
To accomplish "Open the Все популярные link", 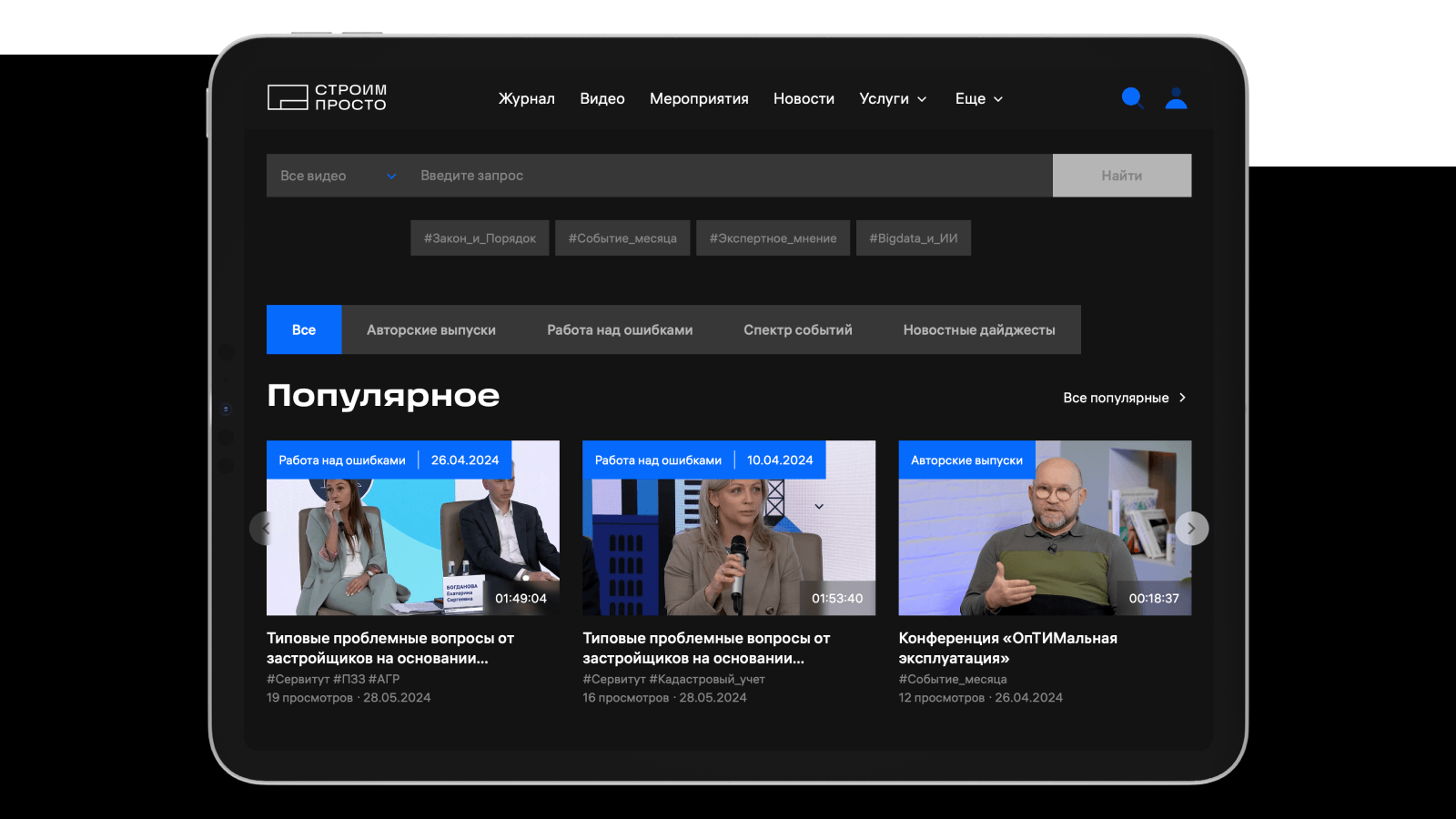I will point(1124,398).
